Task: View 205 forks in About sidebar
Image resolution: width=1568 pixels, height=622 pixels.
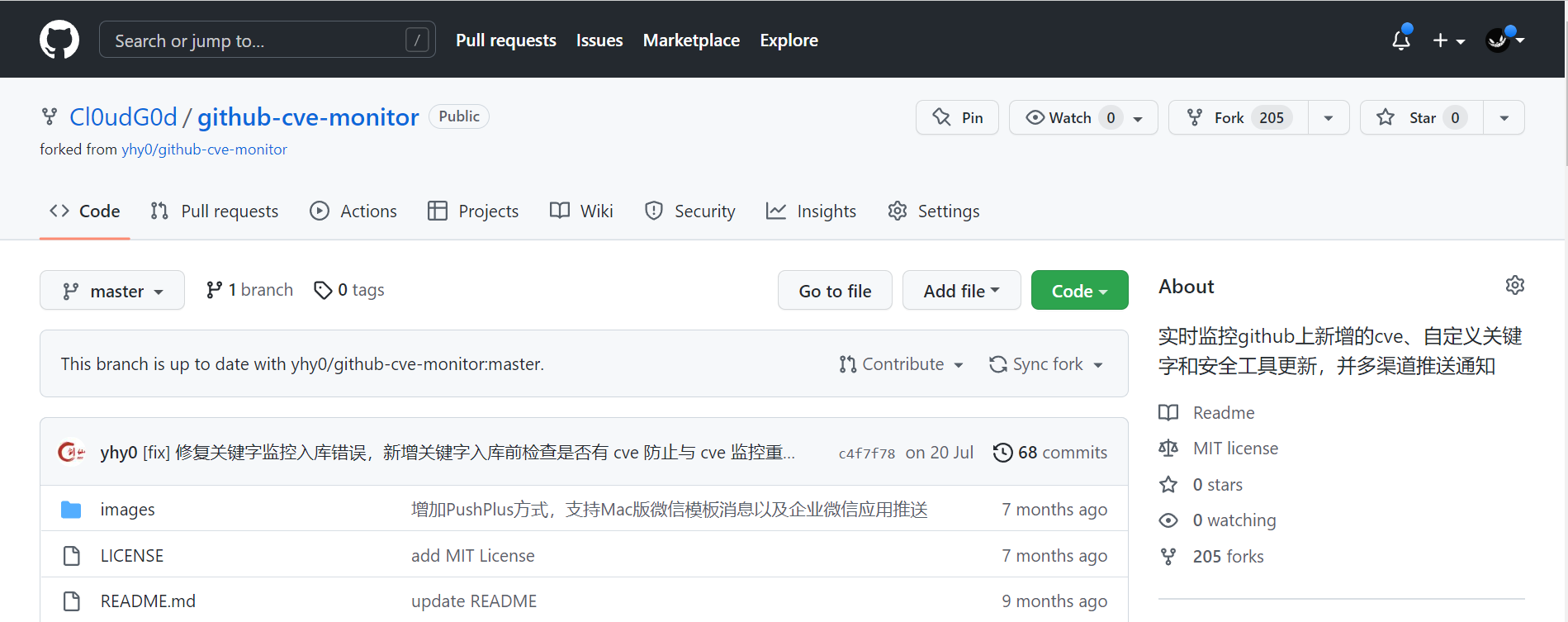Action: point(1211,557)
